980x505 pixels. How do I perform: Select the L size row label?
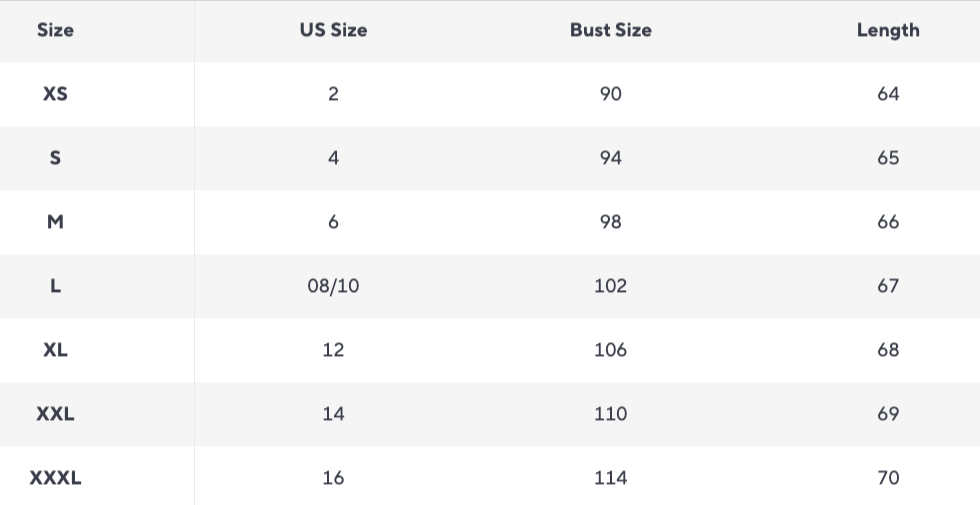[x=55, y=286]
